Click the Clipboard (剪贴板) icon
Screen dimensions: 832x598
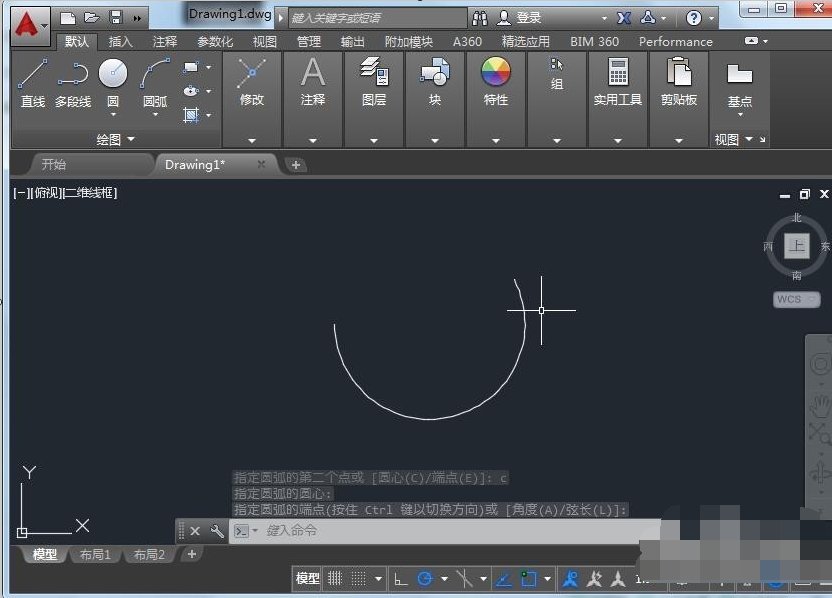[x=679, y=74]
